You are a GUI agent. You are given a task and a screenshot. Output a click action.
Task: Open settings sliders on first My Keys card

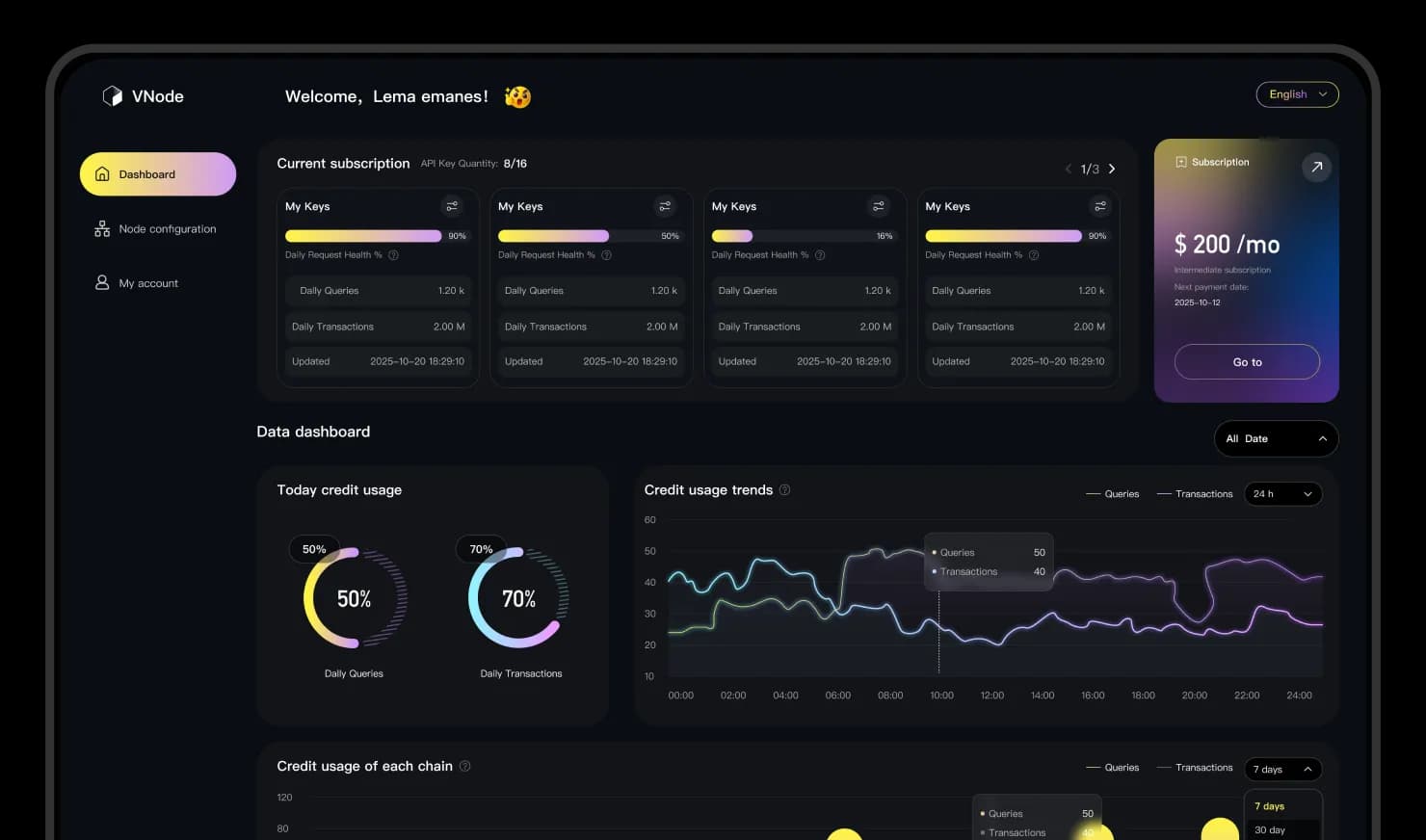(452, 206)
